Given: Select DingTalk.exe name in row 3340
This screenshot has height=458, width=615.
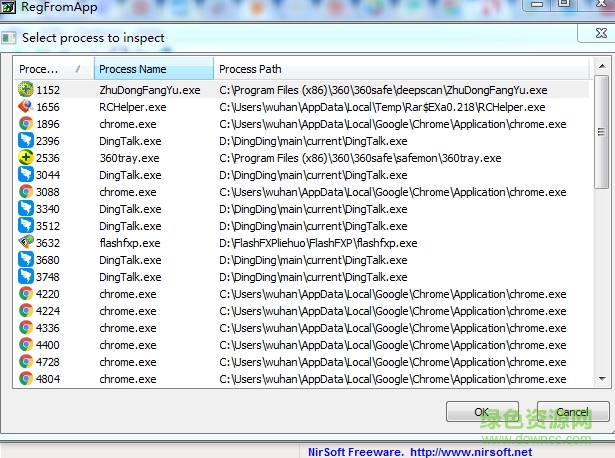Looking at the screenshot, I should coord(130,209).
